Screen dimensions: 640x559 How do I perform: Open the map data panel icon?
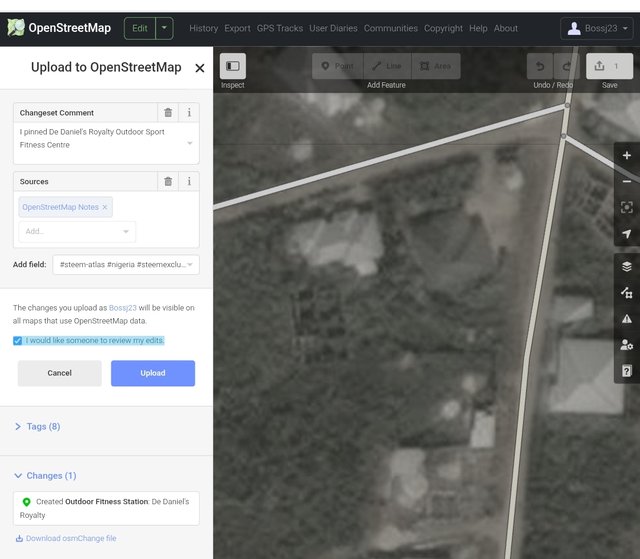point(627,293)
